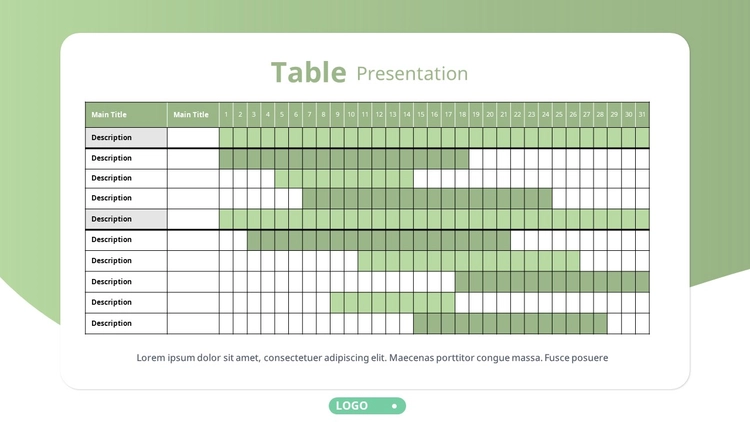Select day 15 column header
Screen dimensions: 750x422
click(420, 115)
